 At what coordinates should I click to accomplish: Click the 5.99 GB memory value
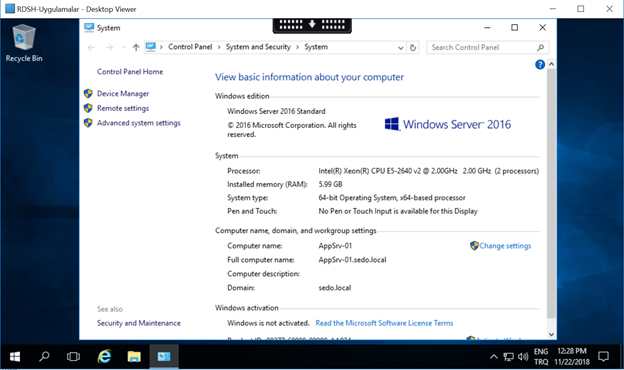coord(330,184)
